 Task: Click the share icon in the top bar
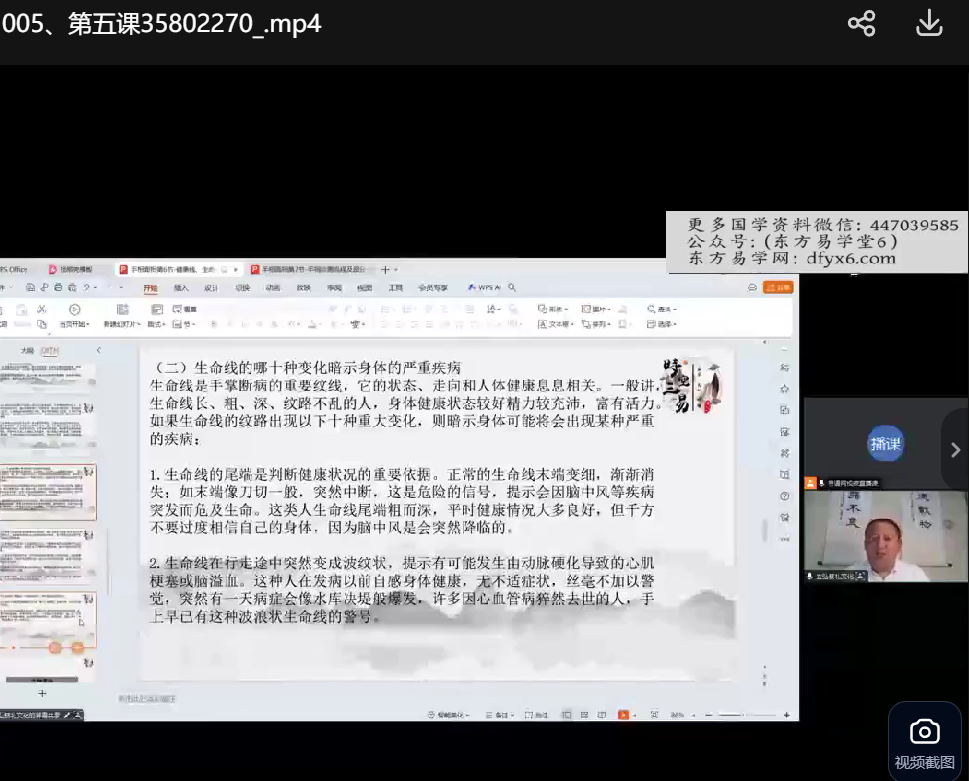click(861, 23)
